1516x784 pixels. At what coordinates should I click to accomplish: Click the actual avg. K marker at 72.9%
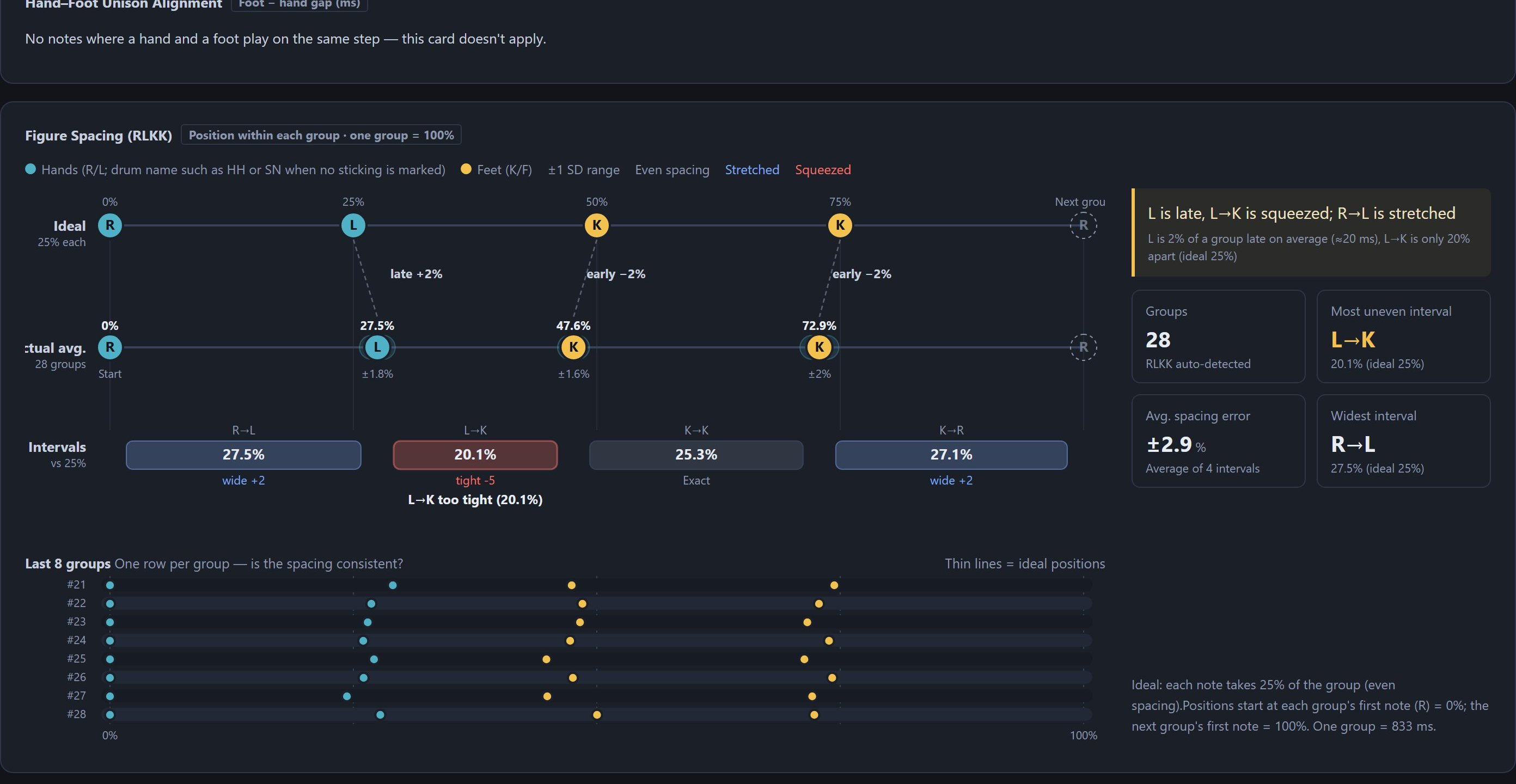(818, 347)
